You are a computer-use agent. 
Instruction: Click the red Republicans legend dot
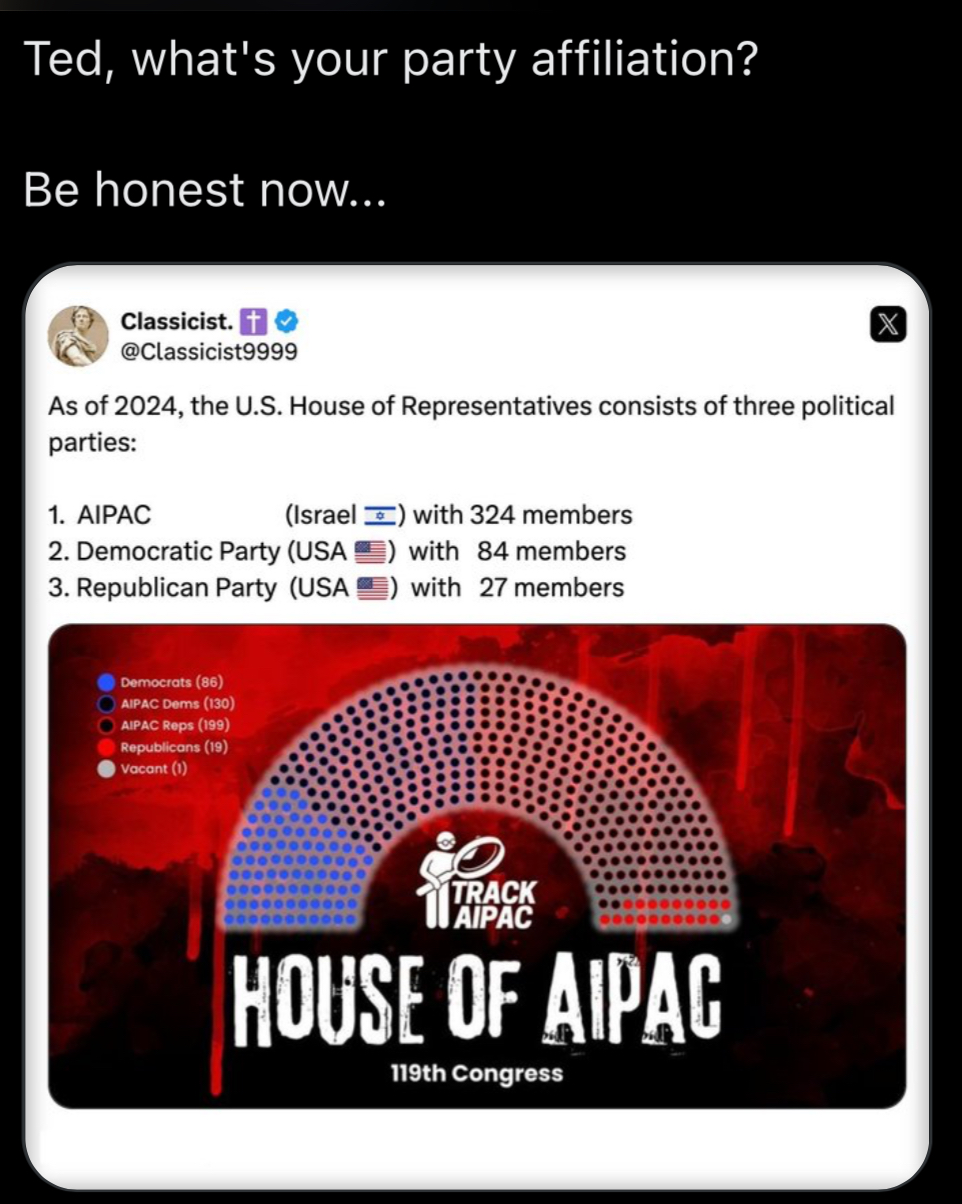point(106,747)
